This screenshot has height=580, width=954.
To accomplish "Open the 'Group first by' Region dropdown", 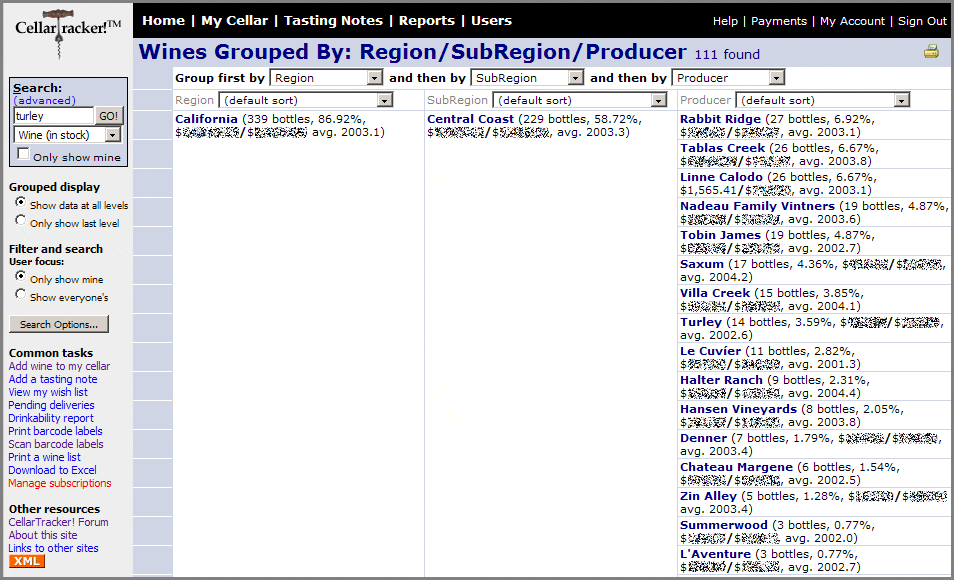I will [326, 78].
